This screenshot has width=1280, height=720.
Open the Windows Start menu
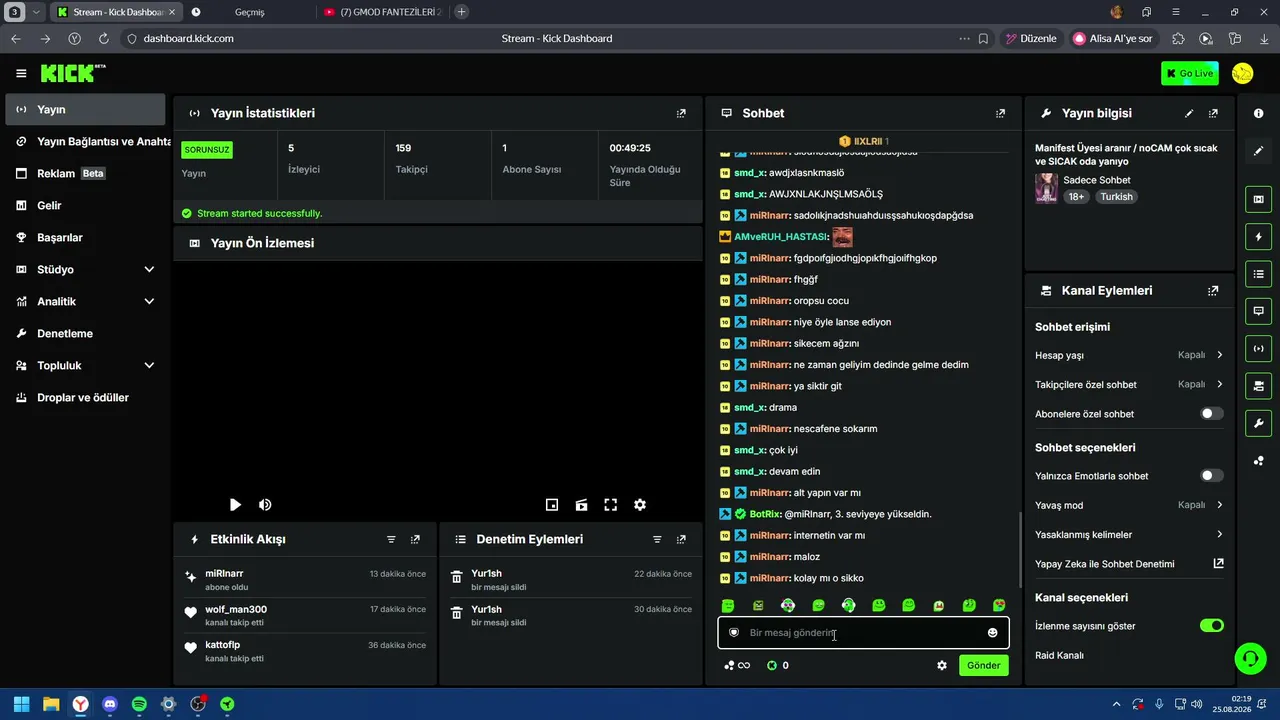coord(21,704)
